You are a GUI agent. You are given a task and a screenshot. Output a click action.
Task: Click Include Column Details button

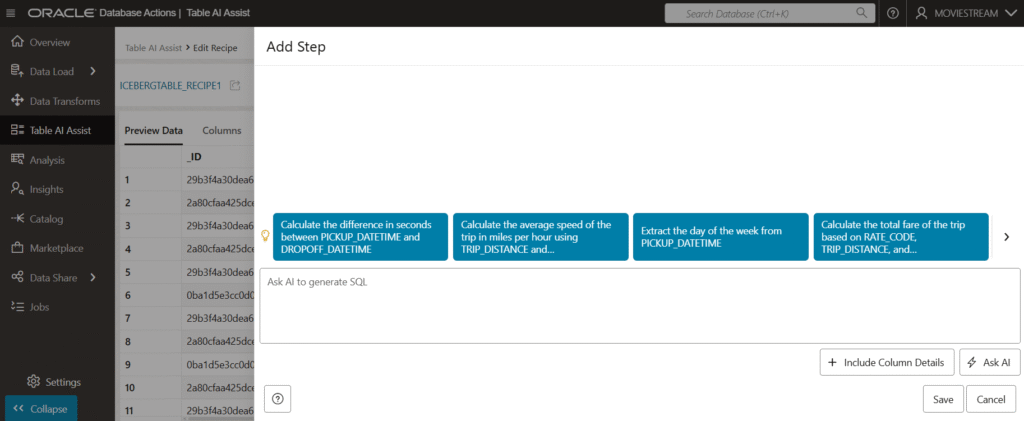885,362
